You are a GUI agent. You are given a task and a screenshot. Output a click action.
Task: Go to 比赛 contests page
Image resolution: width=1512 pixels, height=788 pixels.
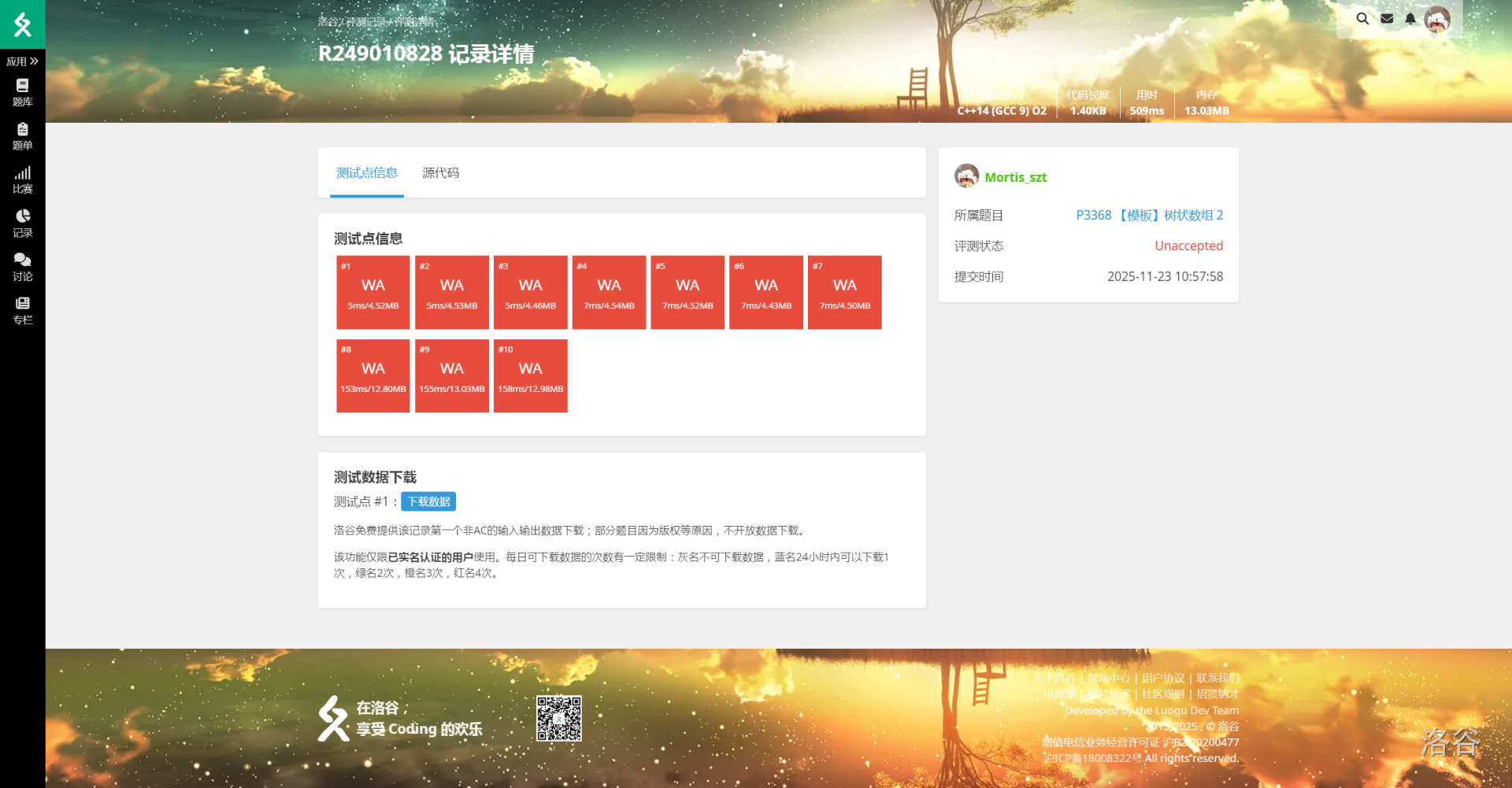coord(22,179)
